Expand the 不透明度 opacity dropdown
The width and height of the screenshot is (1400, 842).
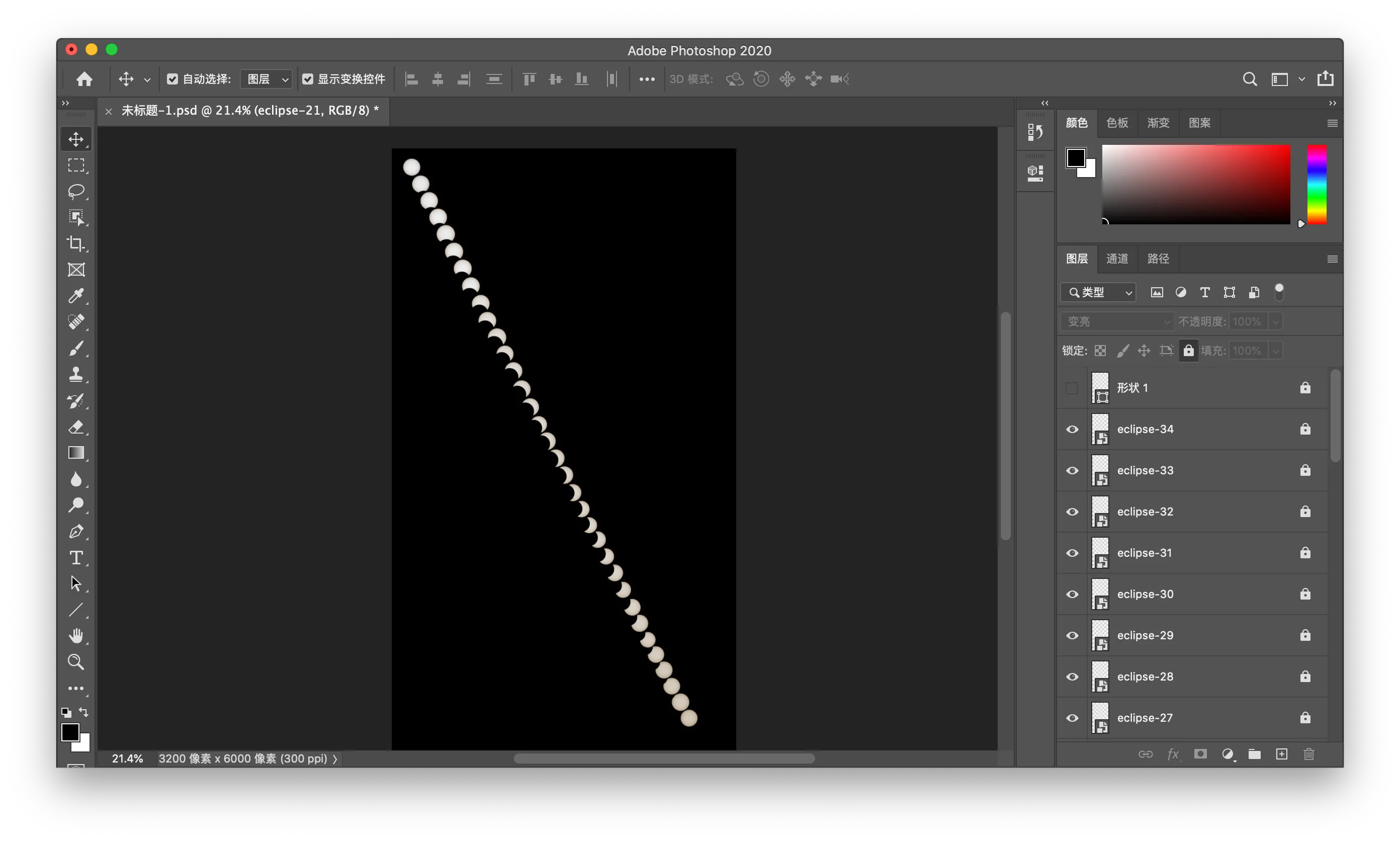[x=1276, y=321]
